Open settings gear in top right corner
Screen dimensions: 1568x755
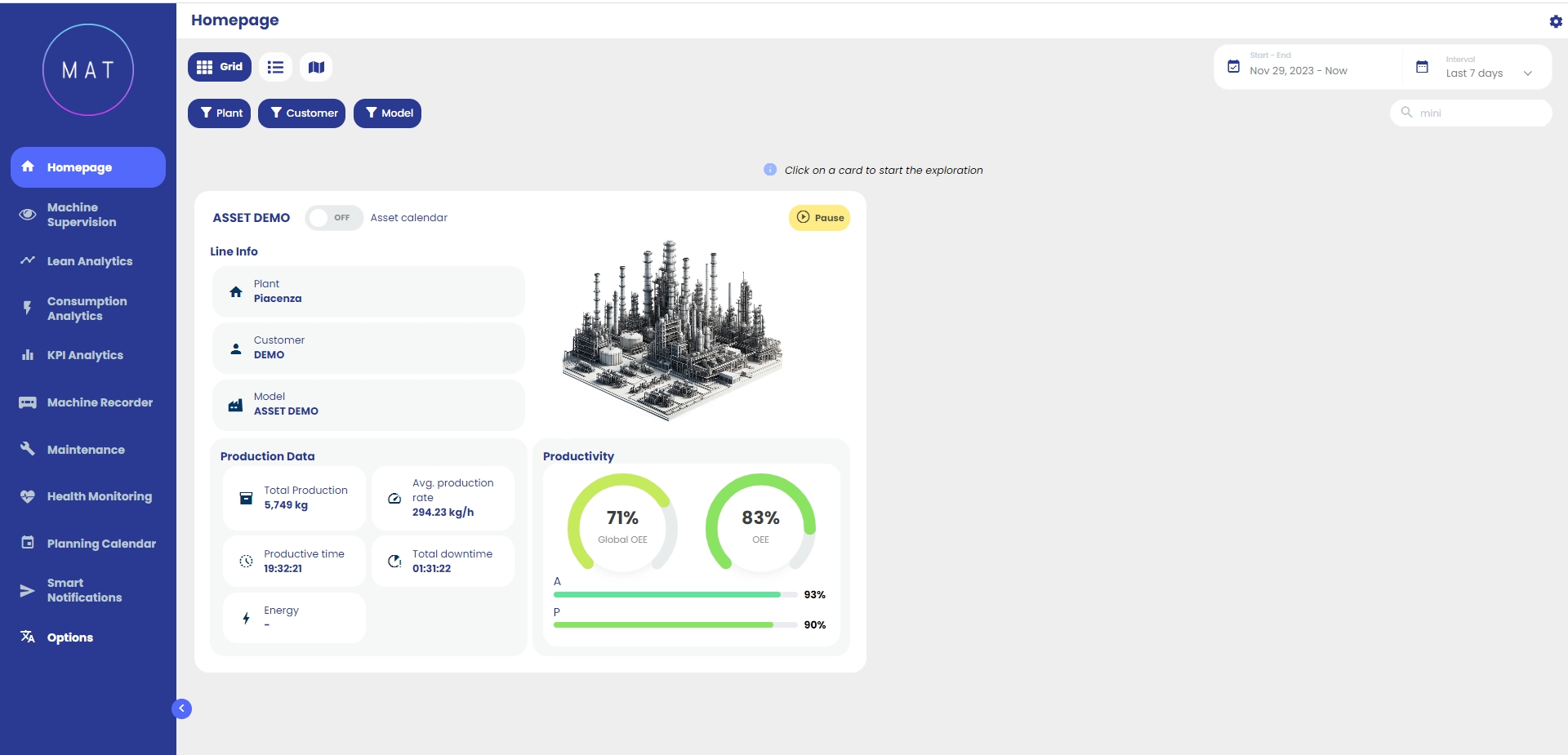[1555, 21]
